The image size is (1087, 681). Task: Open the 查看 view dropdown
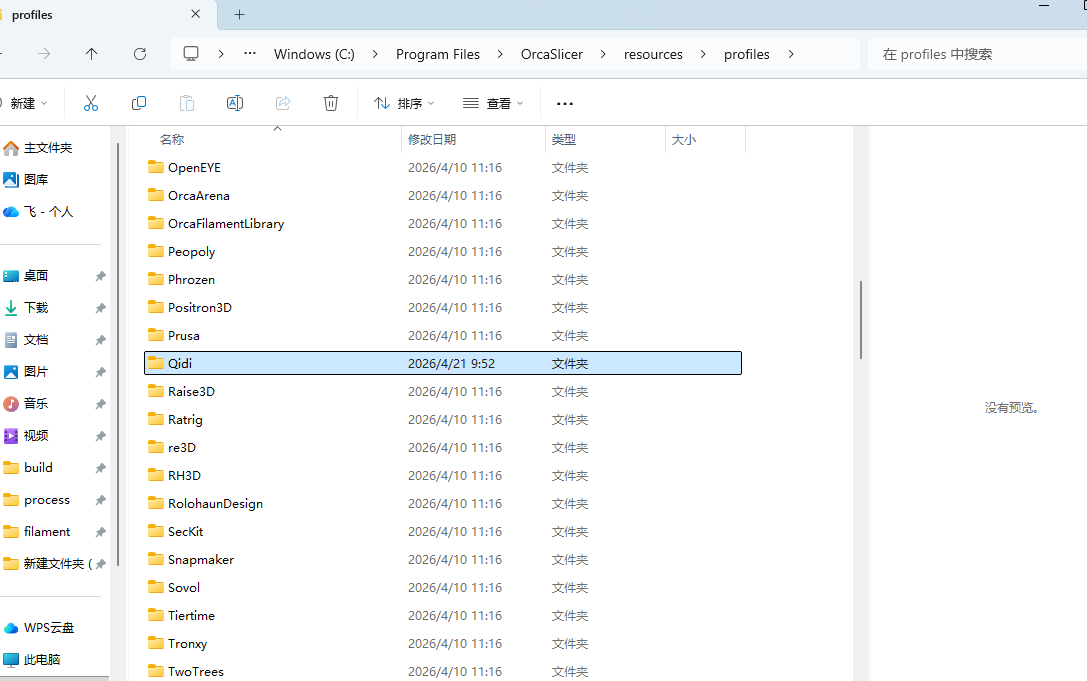point(493,103)
